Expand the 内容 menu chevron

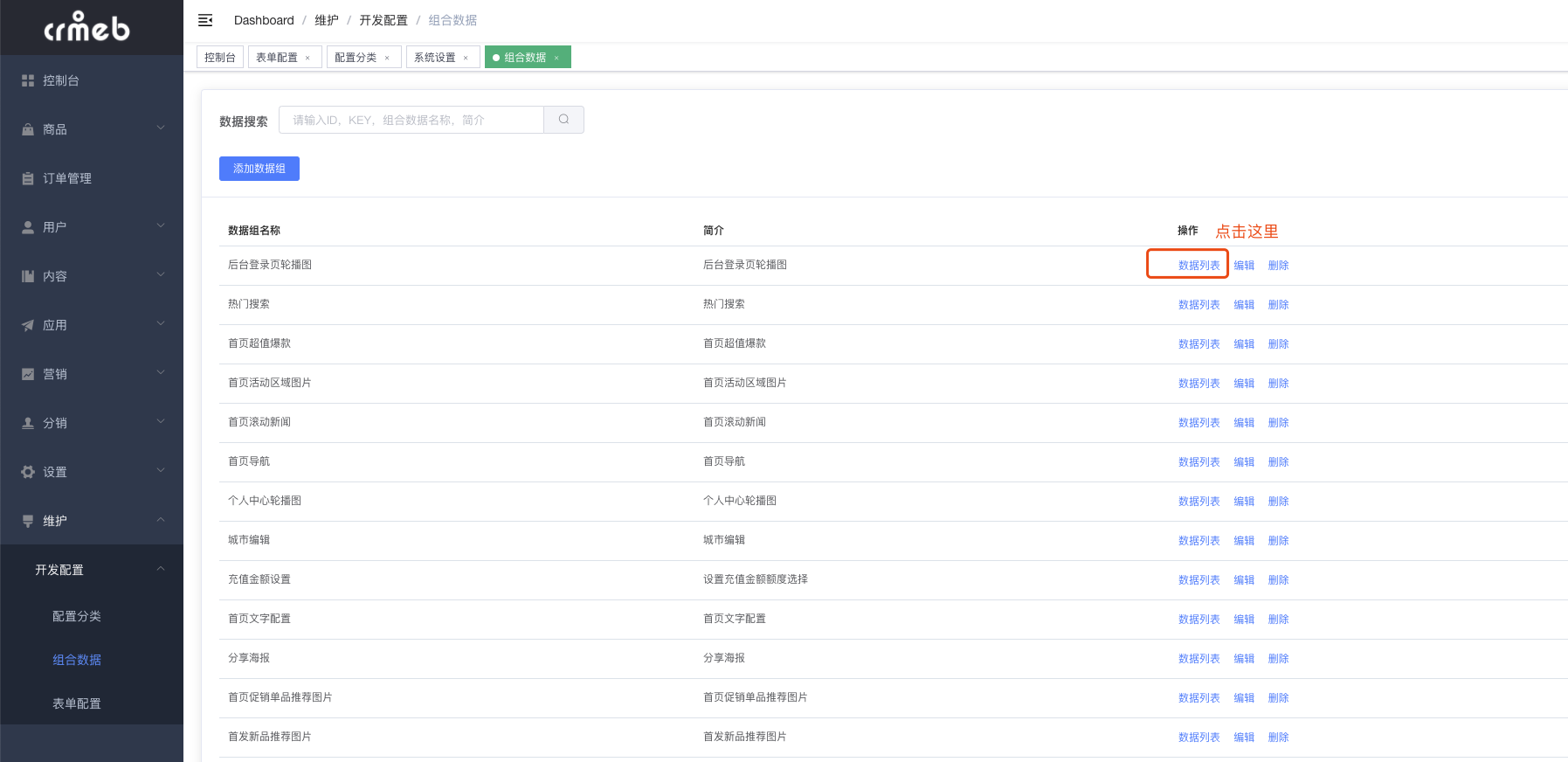click(161, 275)
